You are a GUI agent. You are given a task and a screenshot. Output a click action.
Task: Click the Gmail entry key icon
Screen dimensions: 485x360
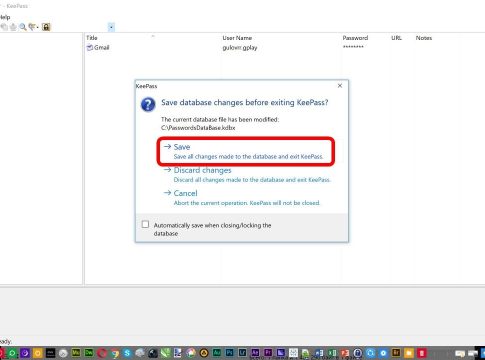tap(89, 47)
